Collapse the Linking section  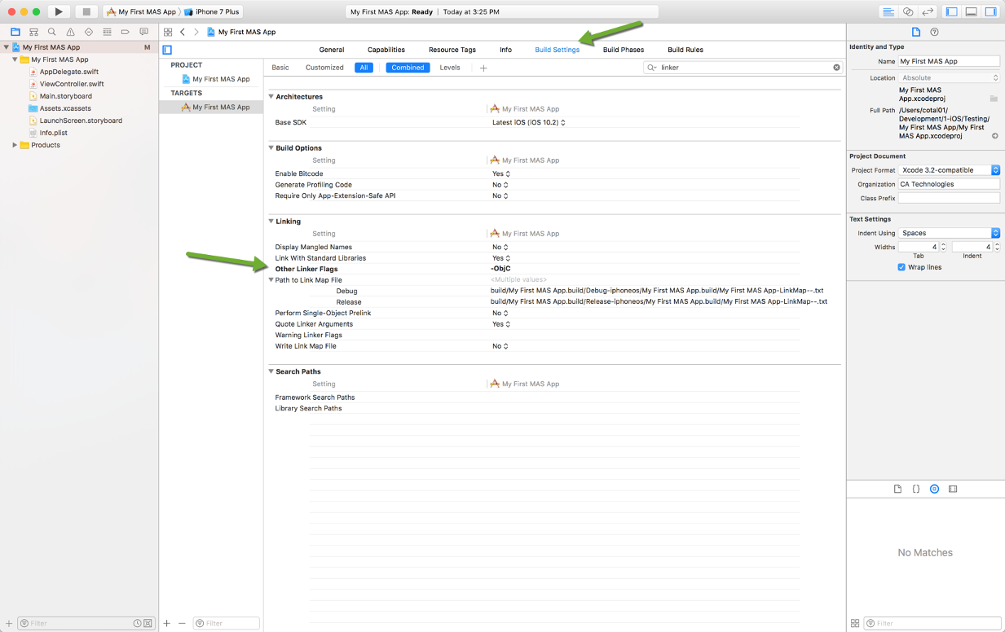point(271,221)
